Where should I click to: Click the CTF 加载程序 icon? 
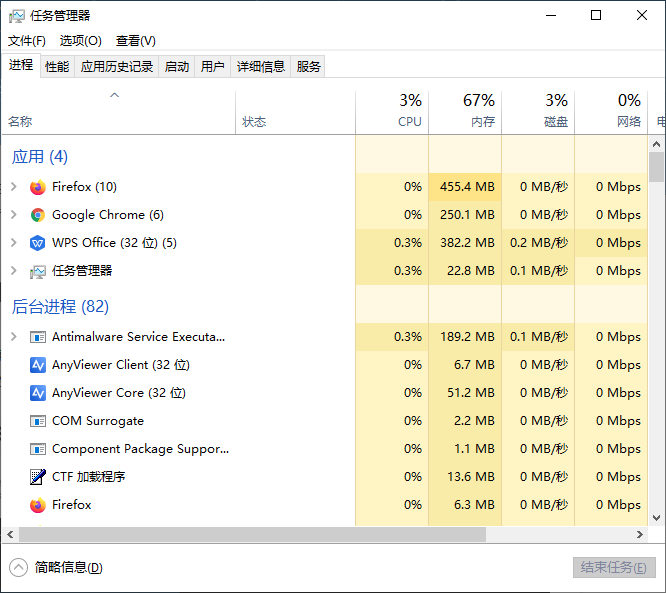pyautogui.click(x=38, y=477)
